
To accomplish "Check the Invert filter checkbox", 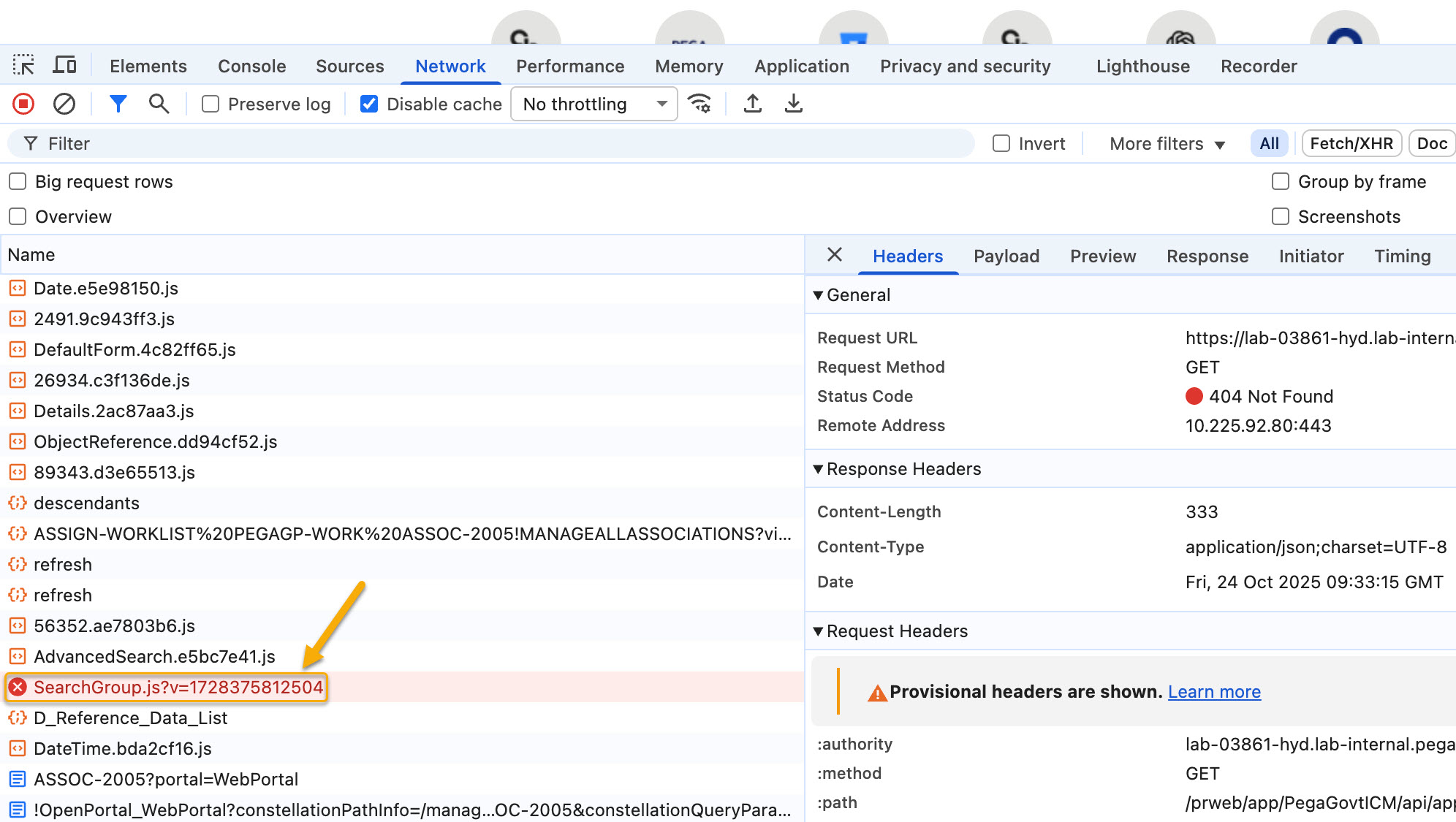I will [1001, 143].
